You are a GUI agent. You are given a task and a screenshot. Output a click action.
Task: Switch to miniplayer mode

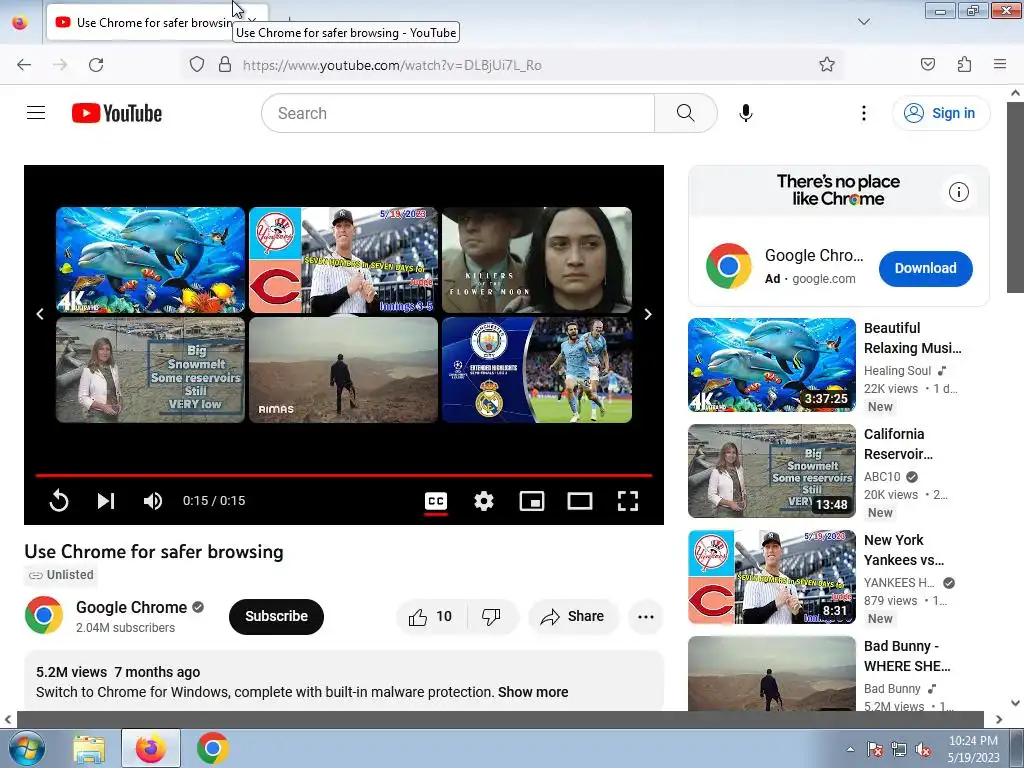tap(532, 501)
